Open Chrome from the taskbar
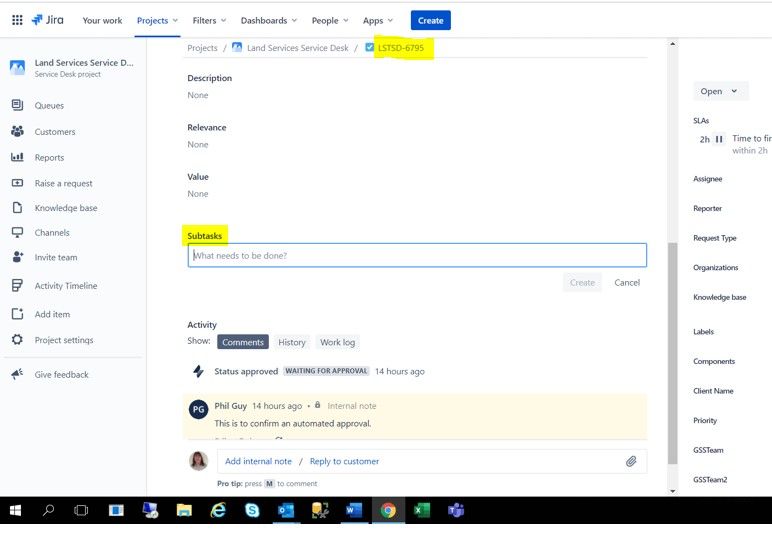 [x=388, y=510]
